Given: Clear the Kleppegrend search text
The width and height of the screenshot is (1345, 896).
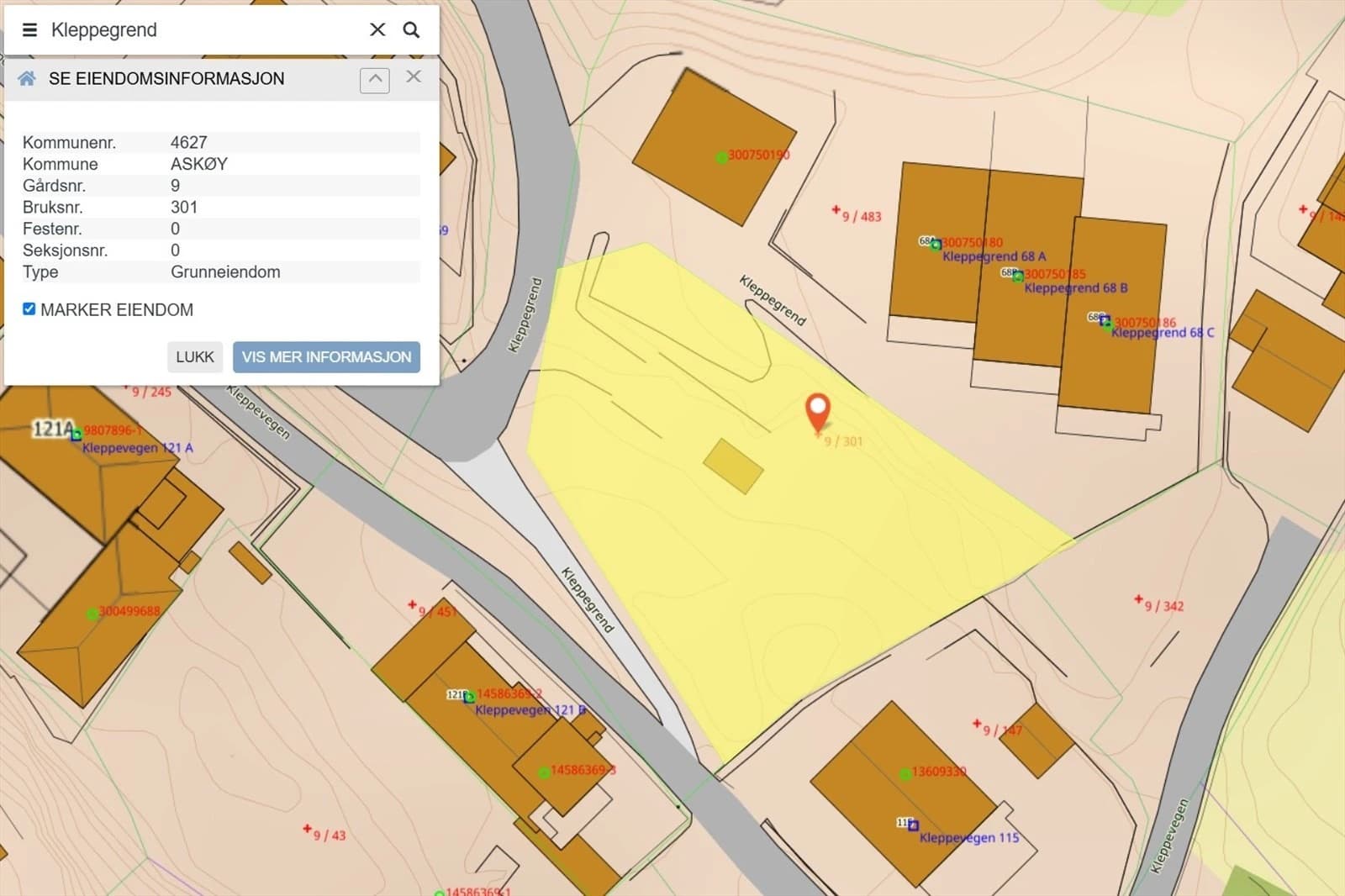Looking at the screenshot, I should click(377, 30).
